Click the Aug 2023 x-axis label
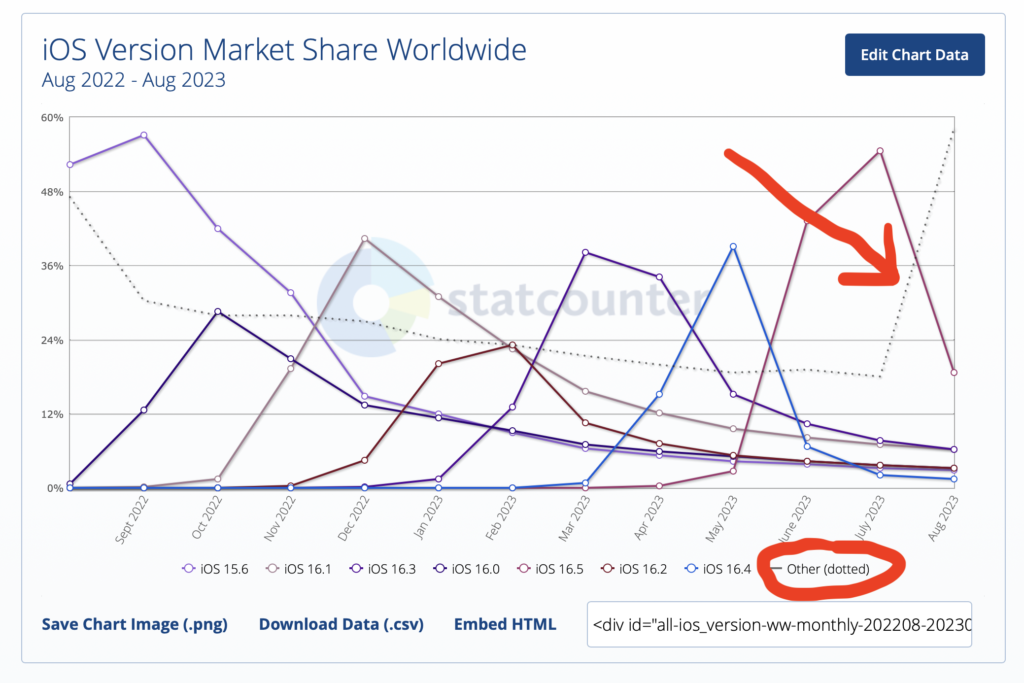This screenshot has height=683, width=1024. click(x=943, y=518)
